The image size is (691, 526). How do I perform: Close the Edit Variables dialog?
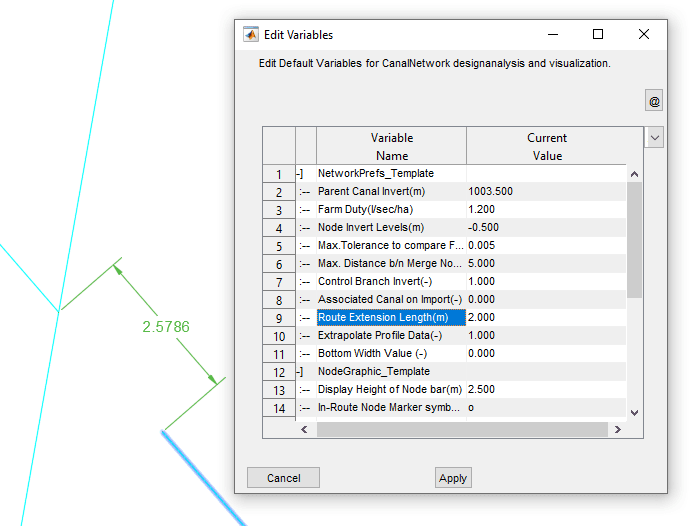click(643, 34)
